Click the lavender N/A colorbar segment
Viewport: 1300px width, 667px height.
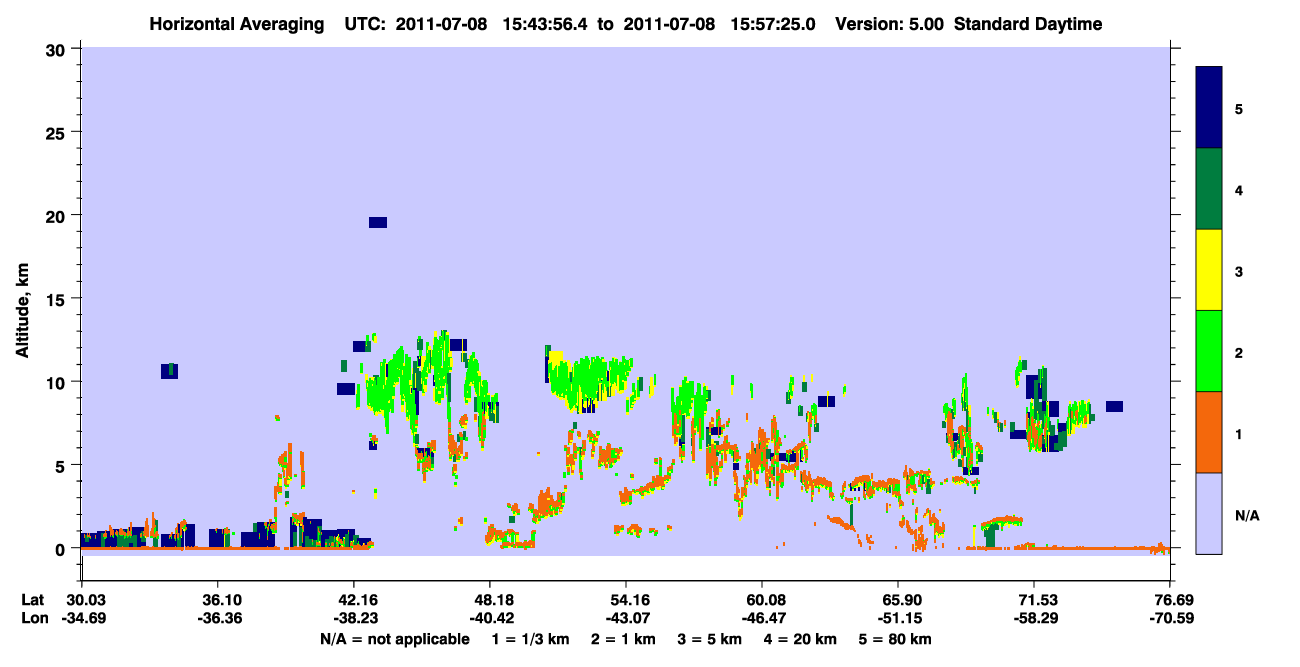(1209, 513)
